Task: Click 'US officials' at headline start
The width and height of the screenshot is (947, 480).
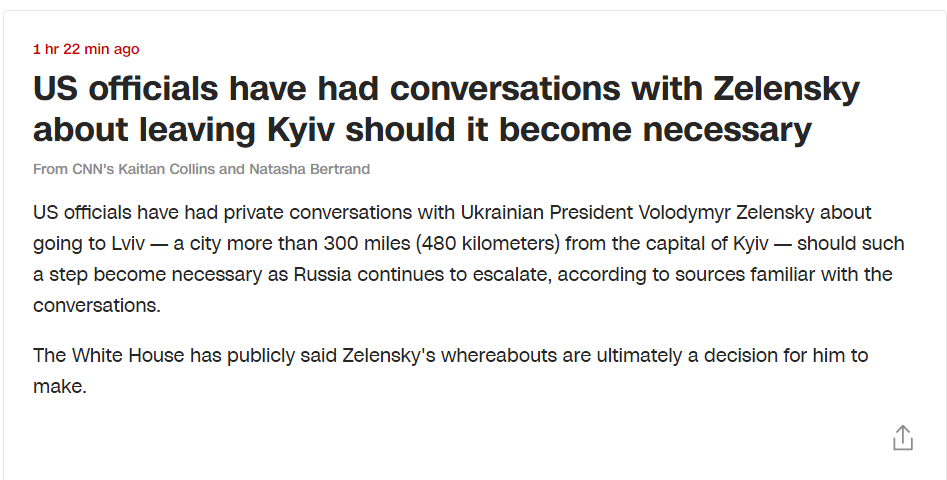Action: 125,89
